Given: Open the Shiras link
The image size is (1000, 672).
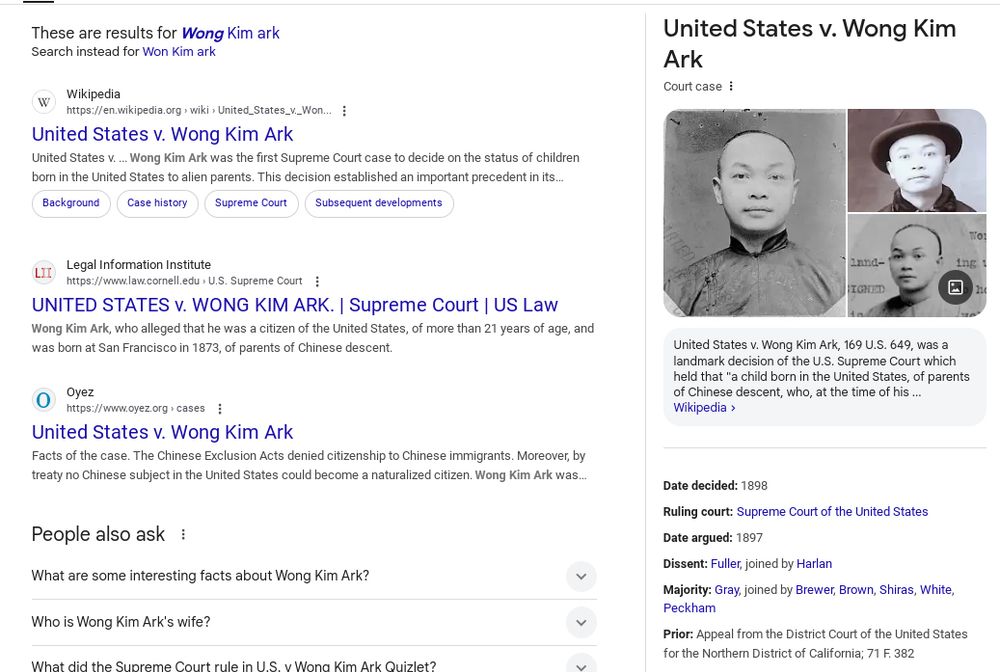Looking at the screenshot, I should coord(897,590).
